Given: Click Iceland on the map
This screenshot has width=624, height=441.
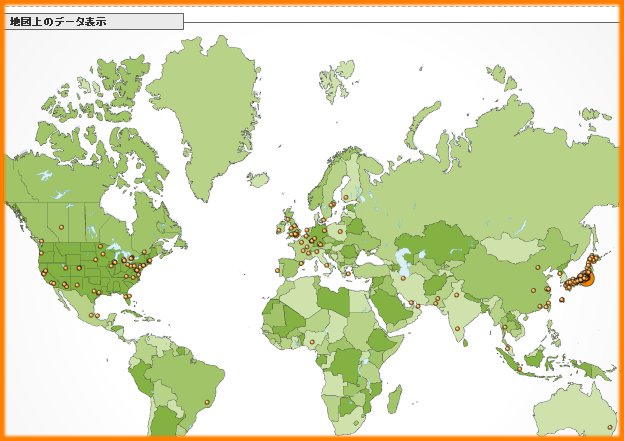Looking at the screenshot, I should click(x=259, y=180).
